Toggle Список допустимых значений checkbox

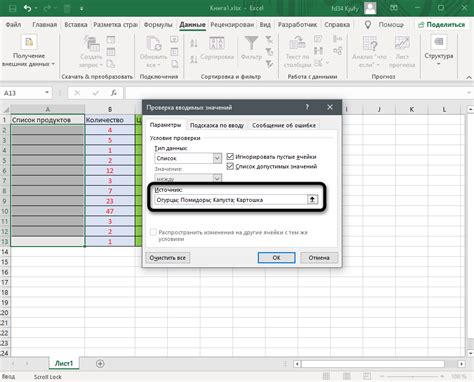coord(230,166)
